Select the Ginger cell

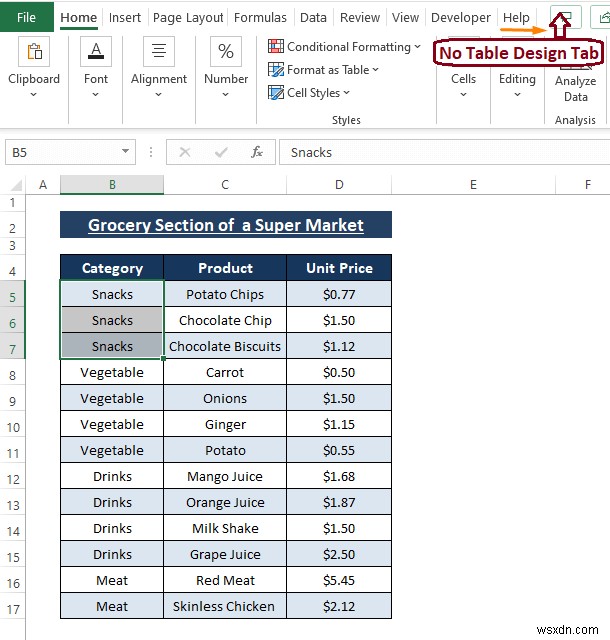click(x=225, y=424)
